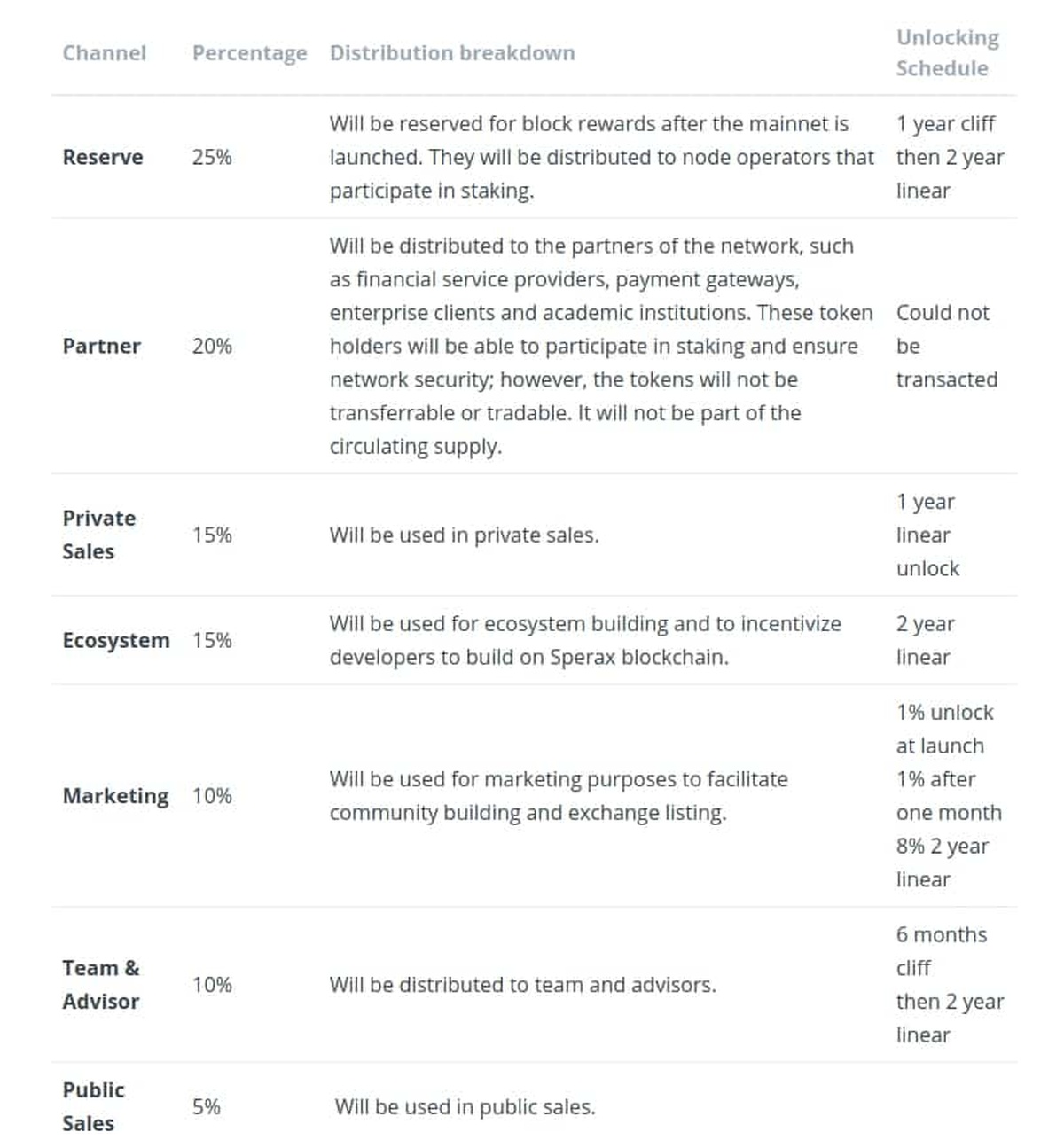1064x1140 pixels.
Task: Click the Unlocking Schedule column header
Action: [x=947, y=53]
